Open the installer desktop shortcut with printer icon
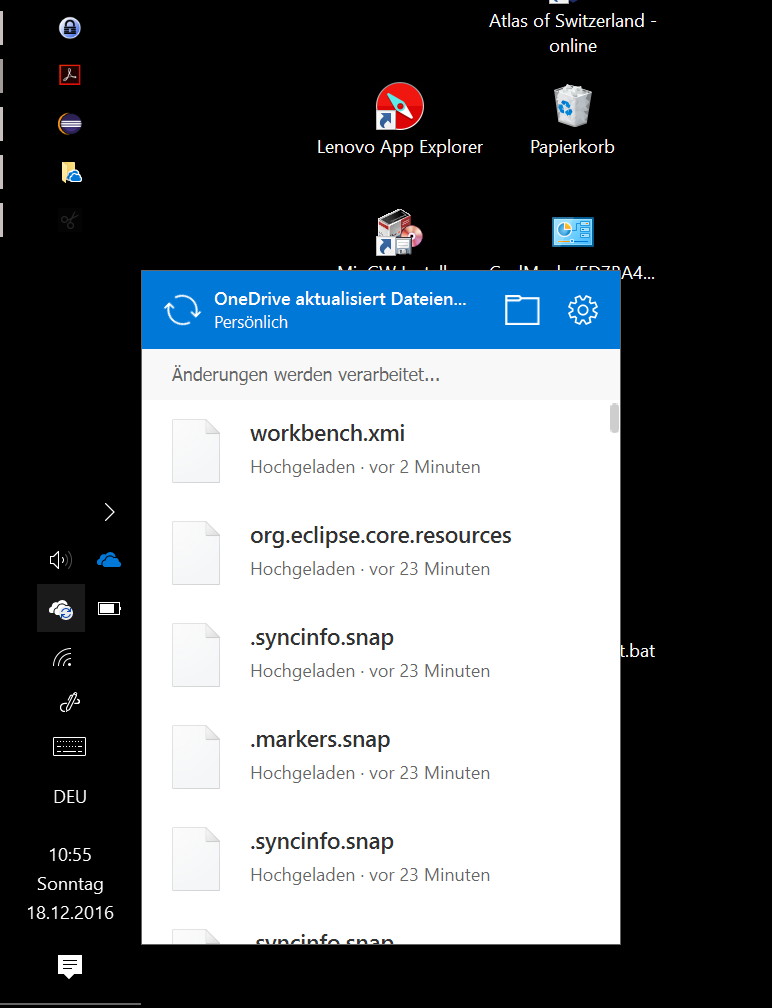This screenshot has height=1008, width=772. click(x=399, y=233)
